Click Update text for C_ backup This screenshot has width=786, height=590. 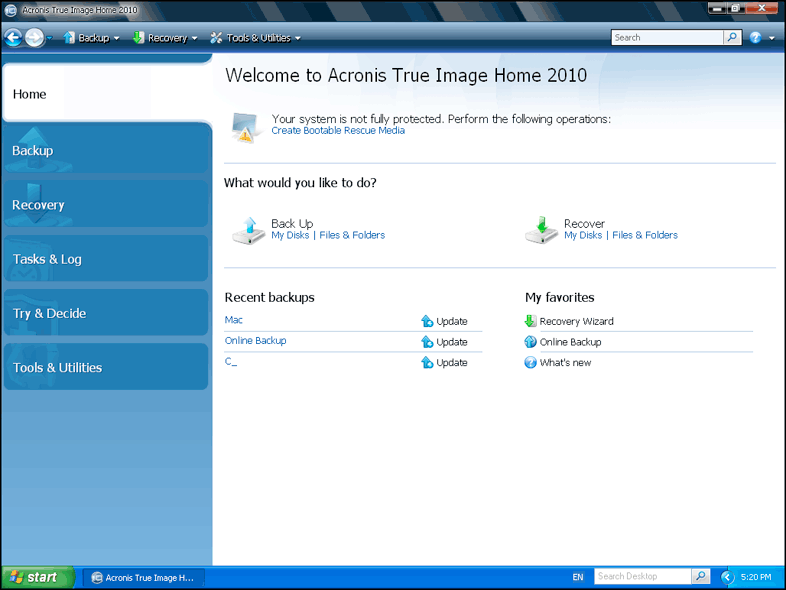452,362
